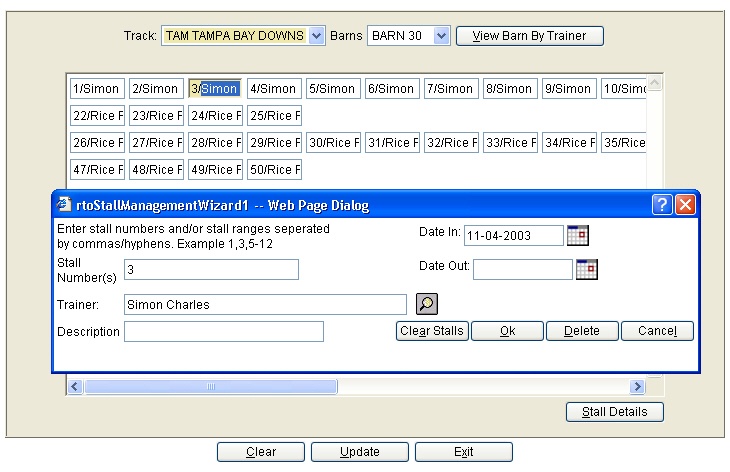Open the Date Out calendar picker

tap(586, 269)
